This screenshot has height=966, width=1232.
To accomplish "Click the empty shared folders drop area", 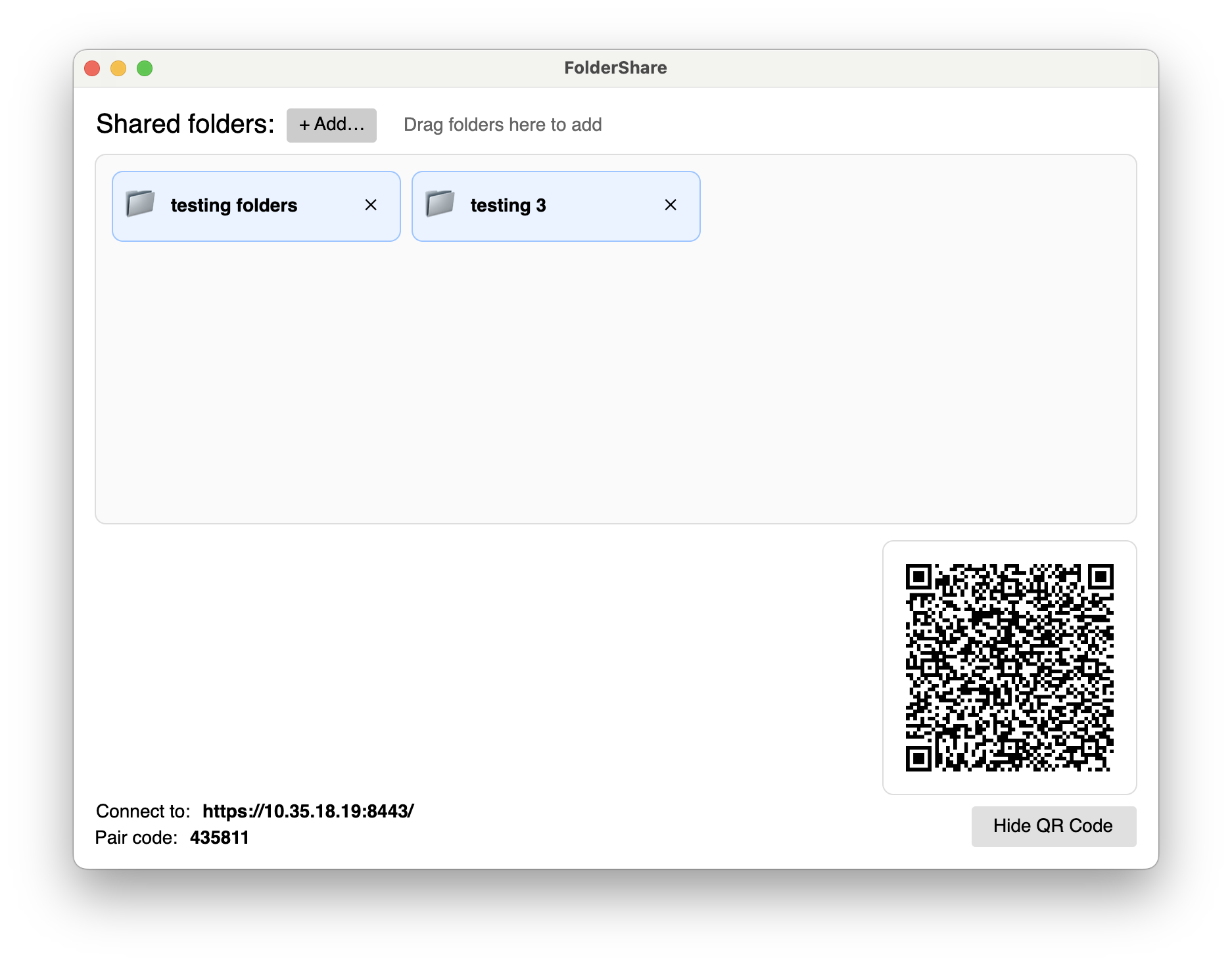I will click(x=615, y=381).
